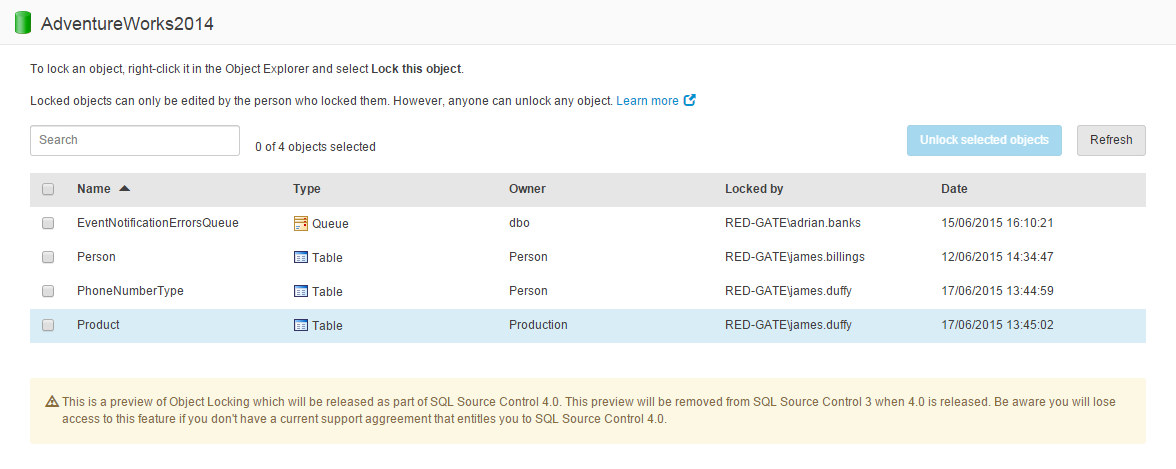Click the Table icon in Person row
The width and height of the screenshot is (1176, 469).
(x=300, y=257)
